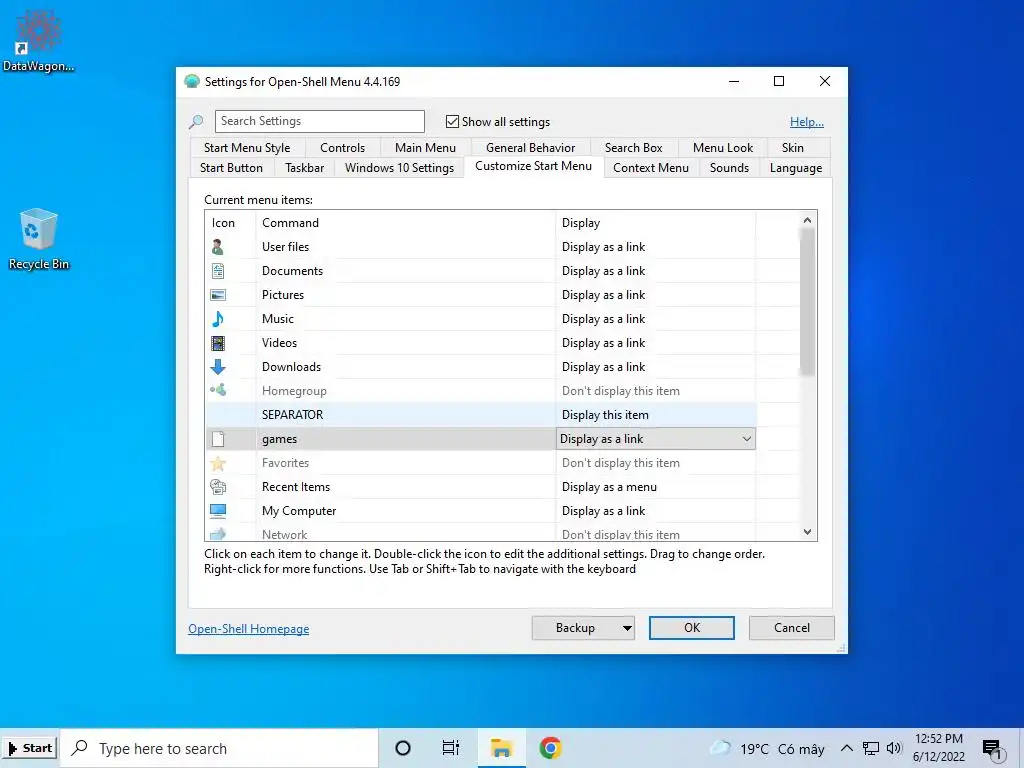
Task: Click Homegroup "Don't display this item" cell
Action: point(656,391)
